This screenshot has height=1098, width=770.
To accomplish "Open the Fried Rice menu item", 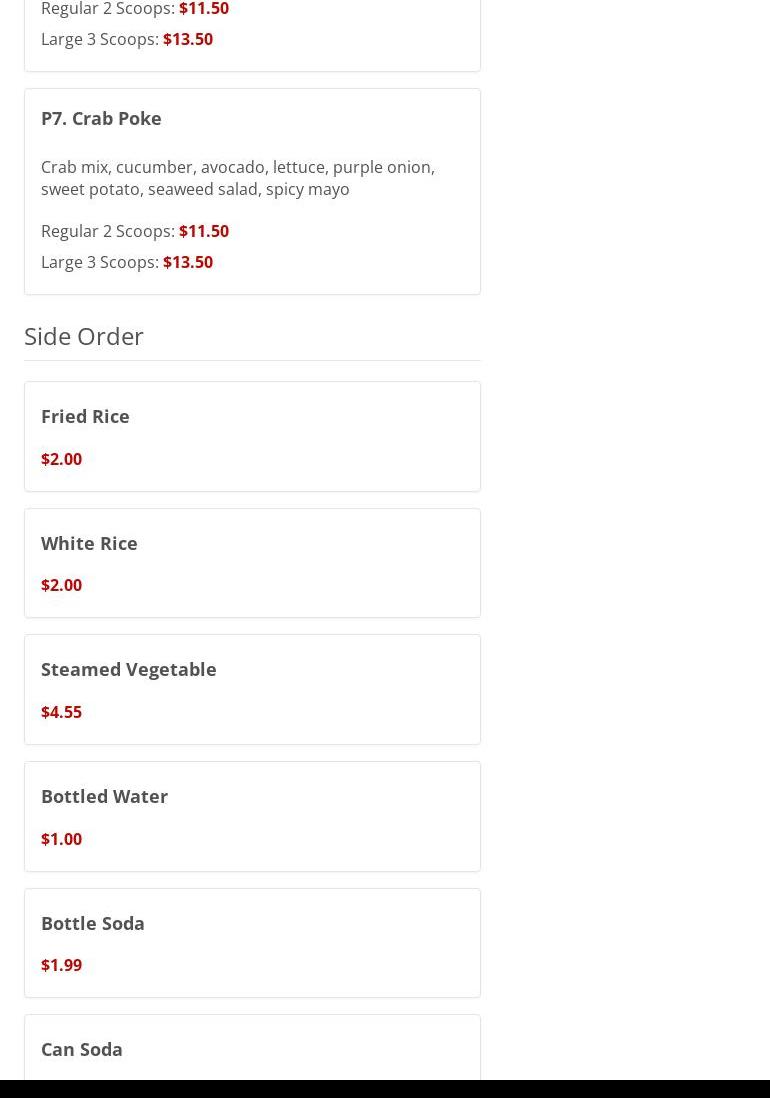I will click(x=85, y=416).
